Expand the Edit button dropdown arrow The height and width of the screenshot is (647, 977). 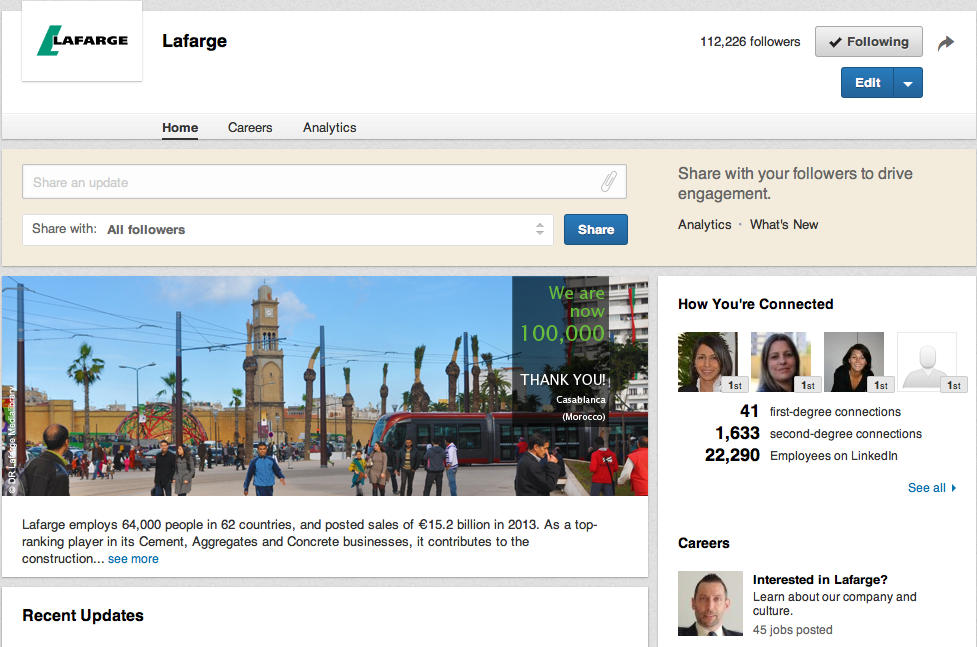tap(908, 83)
